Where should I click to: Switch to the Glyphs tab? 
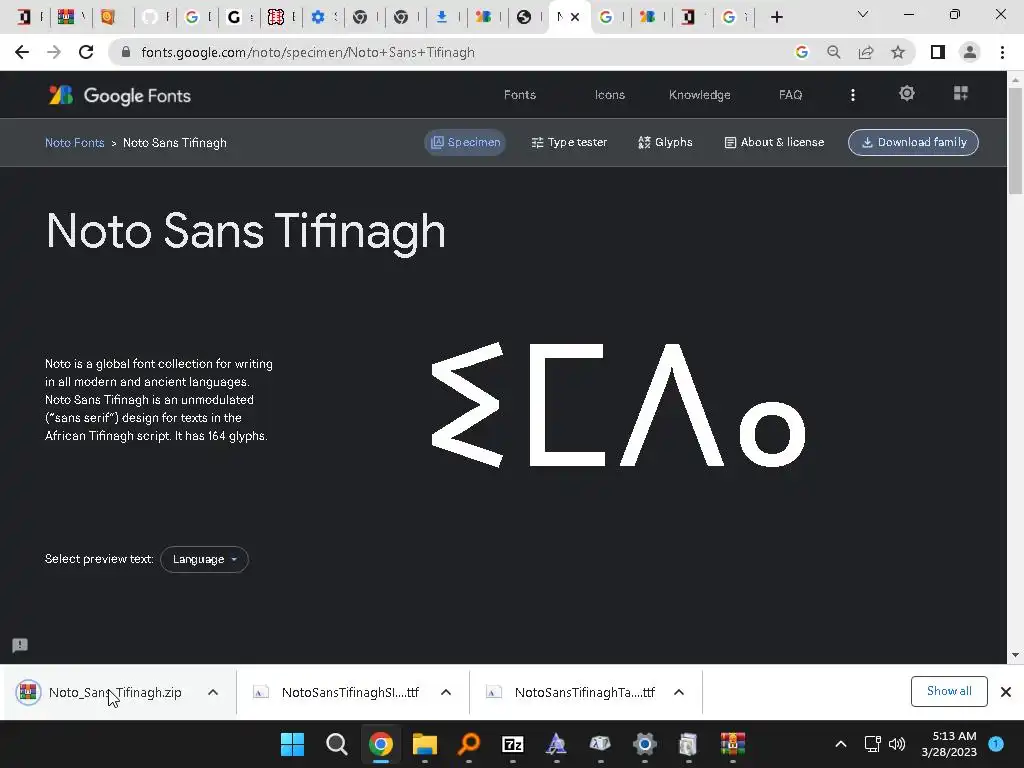click(665, 142)
